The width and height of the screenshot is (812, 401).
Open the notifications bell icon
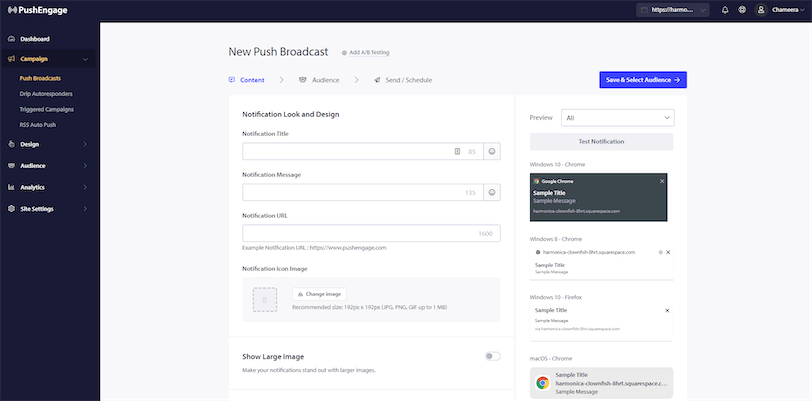pos(725,10)
